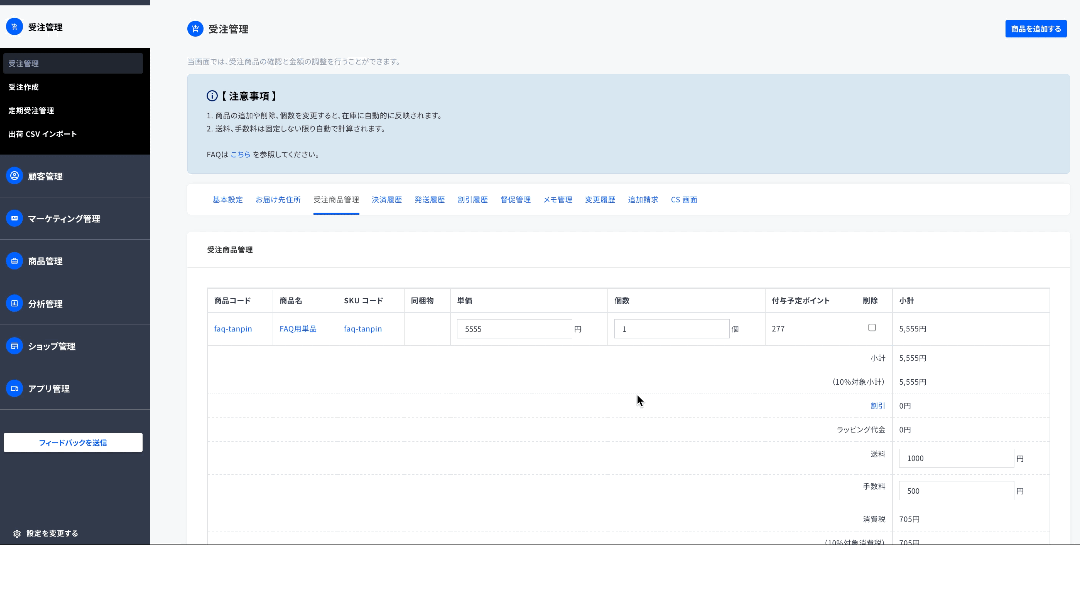Click the 割引 link in totals
Image resolution: width=1080 pixels, height=608 pixels.
(x=878, y=406)
